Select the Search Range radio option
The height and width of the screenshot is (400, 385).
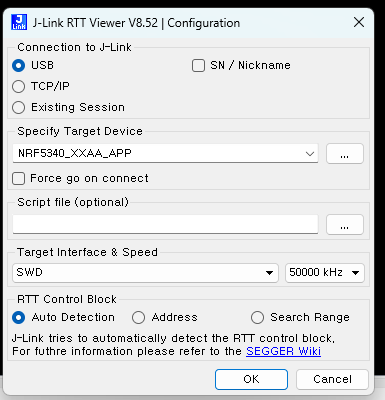coord(257,317)
